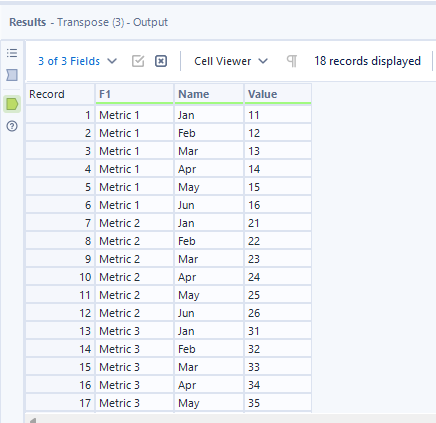Screen dimensions: 436x423
Task: Select the Jun cell in record 6
Action: tap(209, 205)
